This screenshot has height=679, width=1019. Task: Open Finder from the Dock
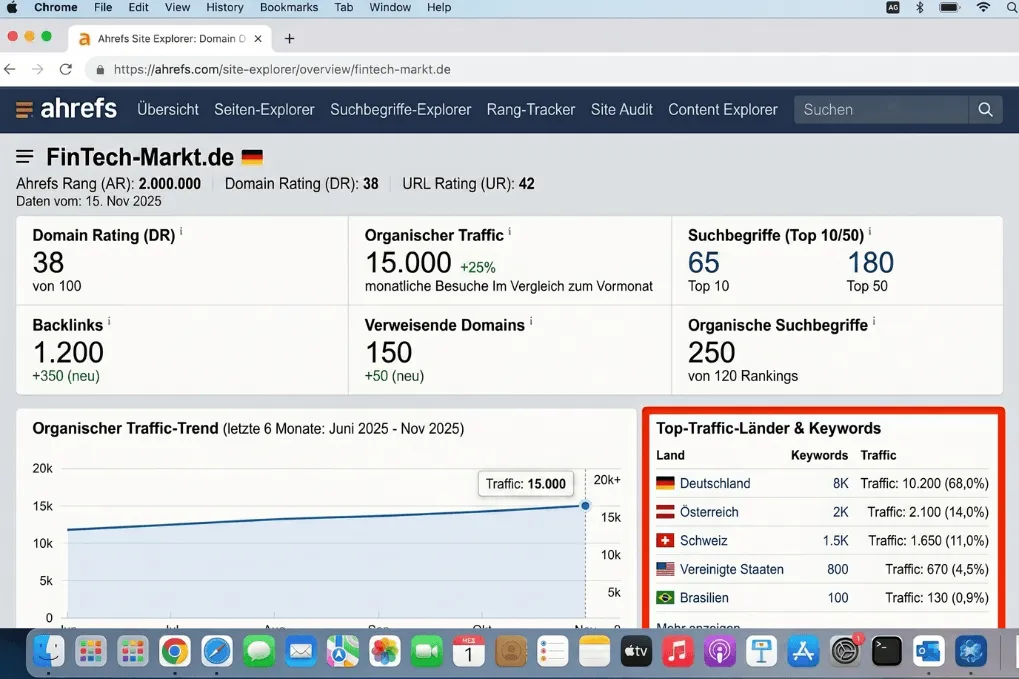[49, 651]
